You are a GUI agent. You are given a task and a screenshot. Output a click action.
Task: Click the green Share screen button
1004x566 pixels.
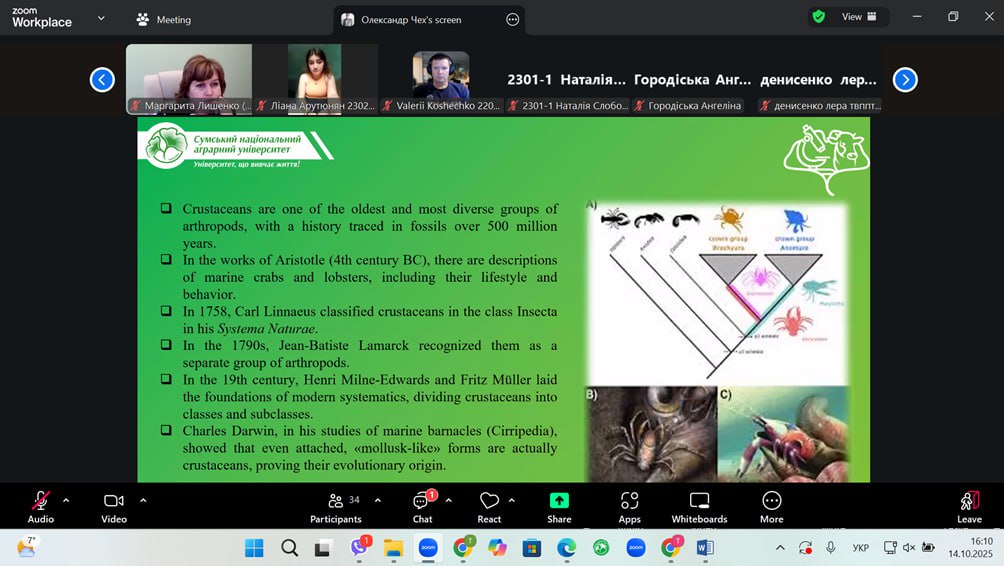coord(559,505)
